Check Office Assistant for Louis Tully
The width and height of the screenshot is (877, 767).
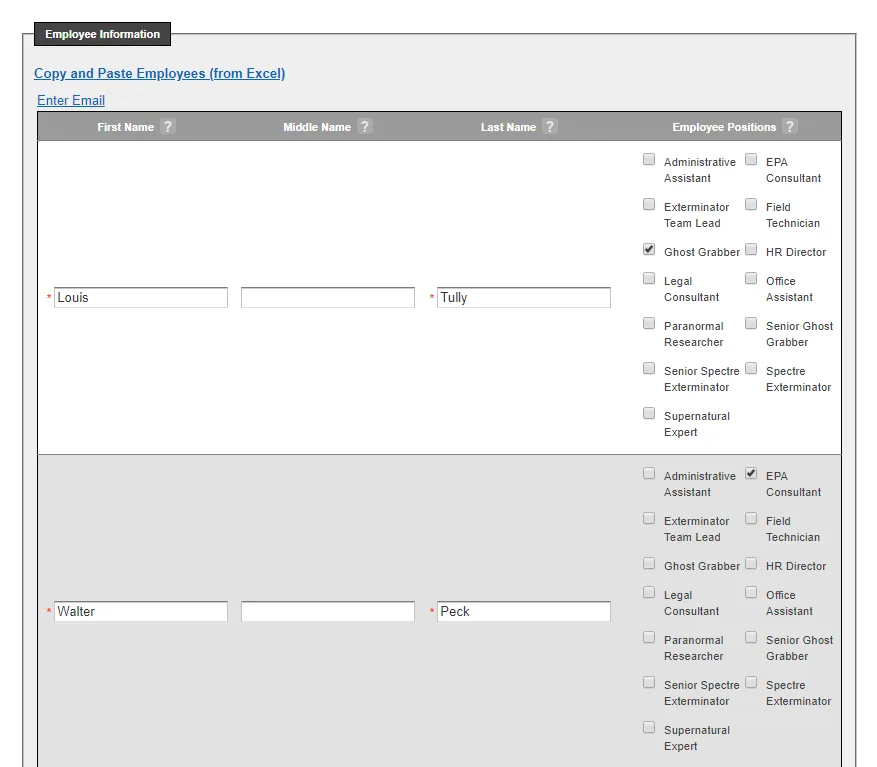[x=751, y=278]
